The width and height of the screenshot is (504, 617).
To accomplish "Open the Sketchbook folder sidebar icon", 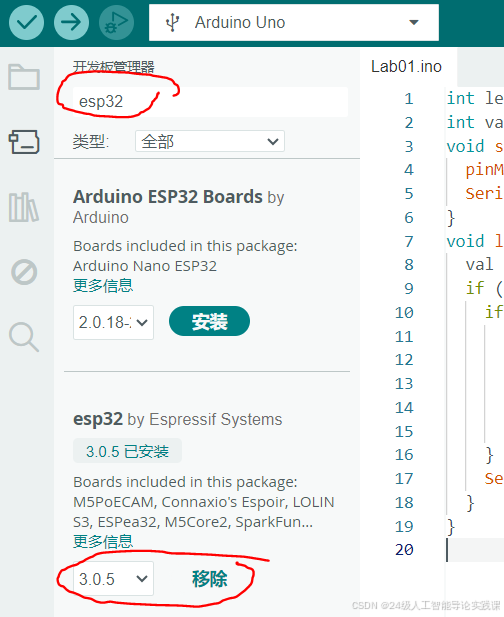I will coord(24,77).
